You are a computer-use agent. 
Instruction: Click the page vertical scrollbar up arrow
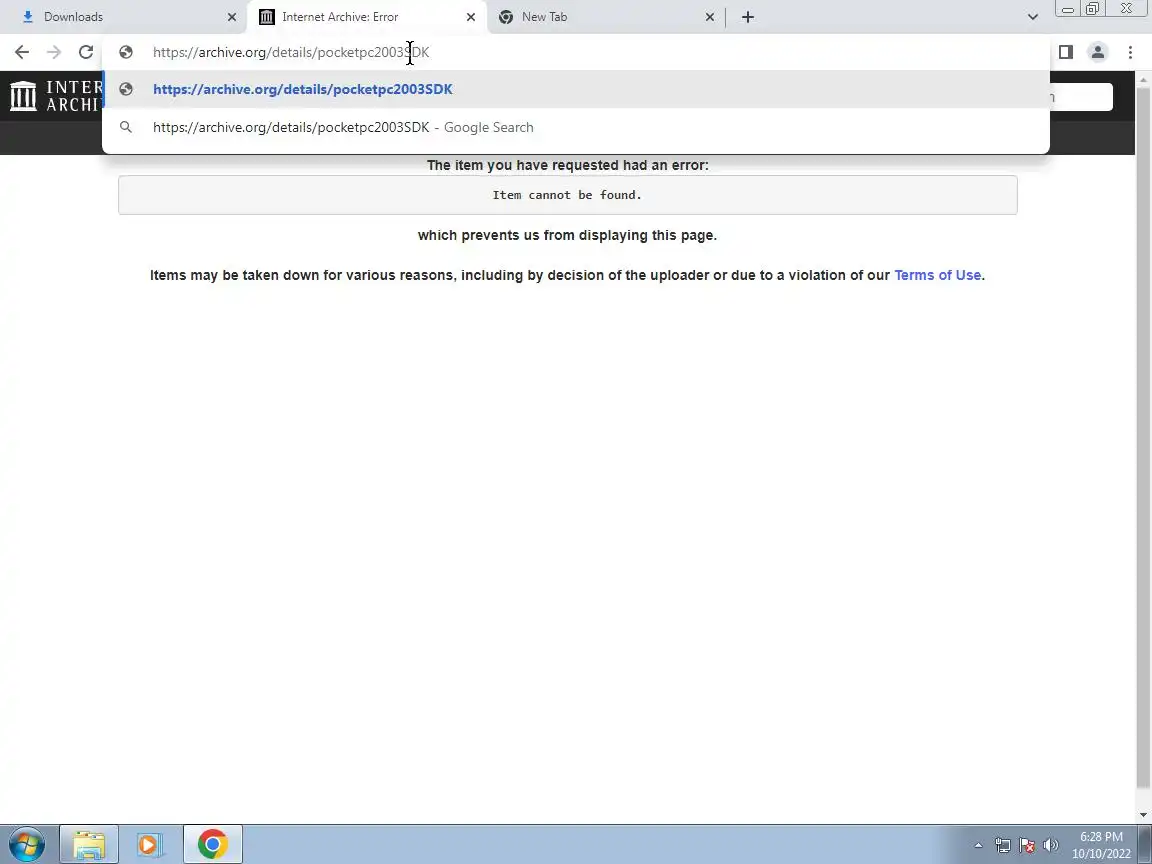1143,79
